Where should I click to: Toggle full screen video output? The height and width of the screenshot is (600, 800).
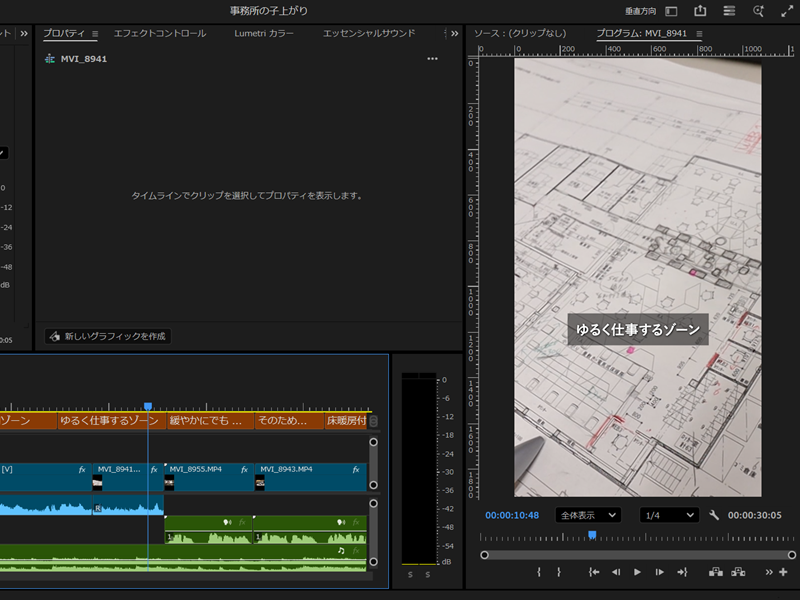pyautogui.click(x=786, y=11)
